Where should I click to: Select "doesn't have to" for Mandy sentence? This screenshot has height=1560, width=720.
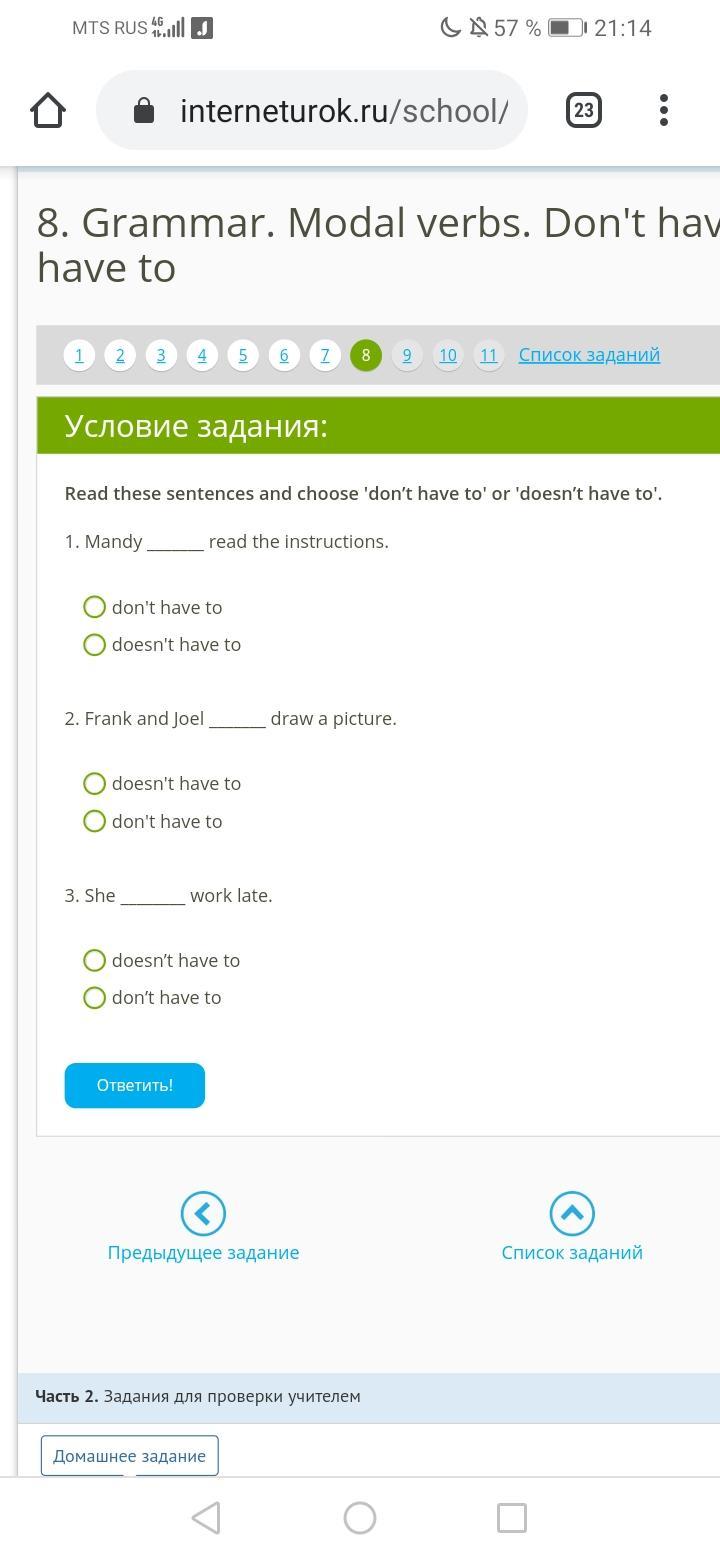coord(95,645)
